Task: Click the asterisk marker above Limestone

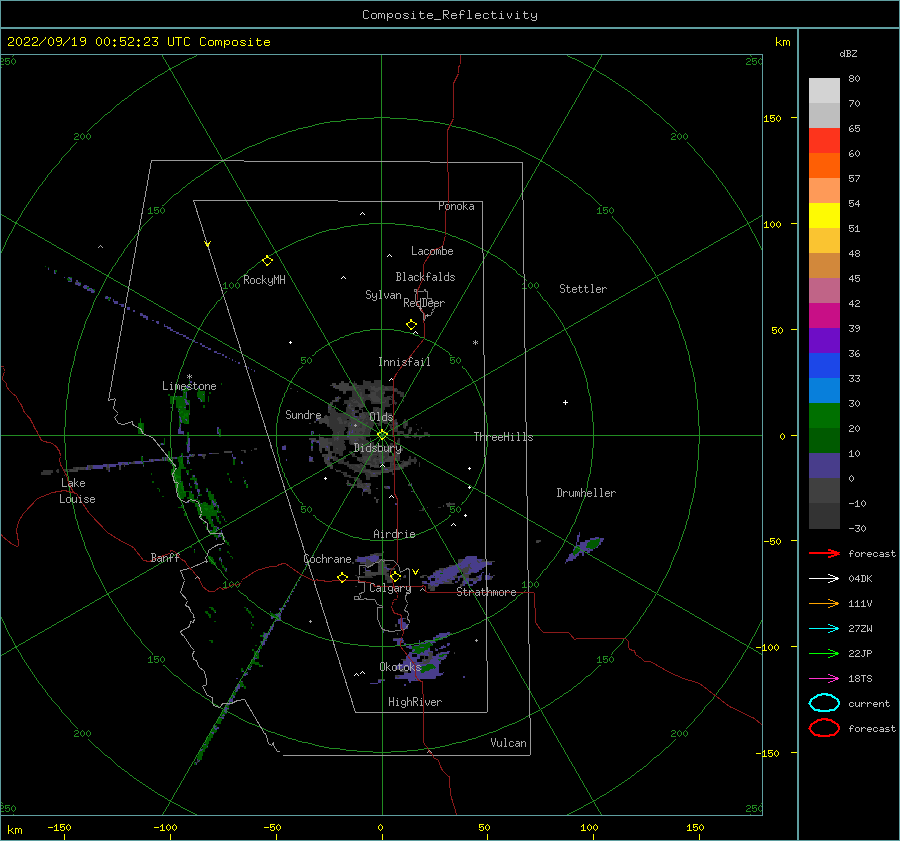Action: pyautogui.click(x=189, y=377)
